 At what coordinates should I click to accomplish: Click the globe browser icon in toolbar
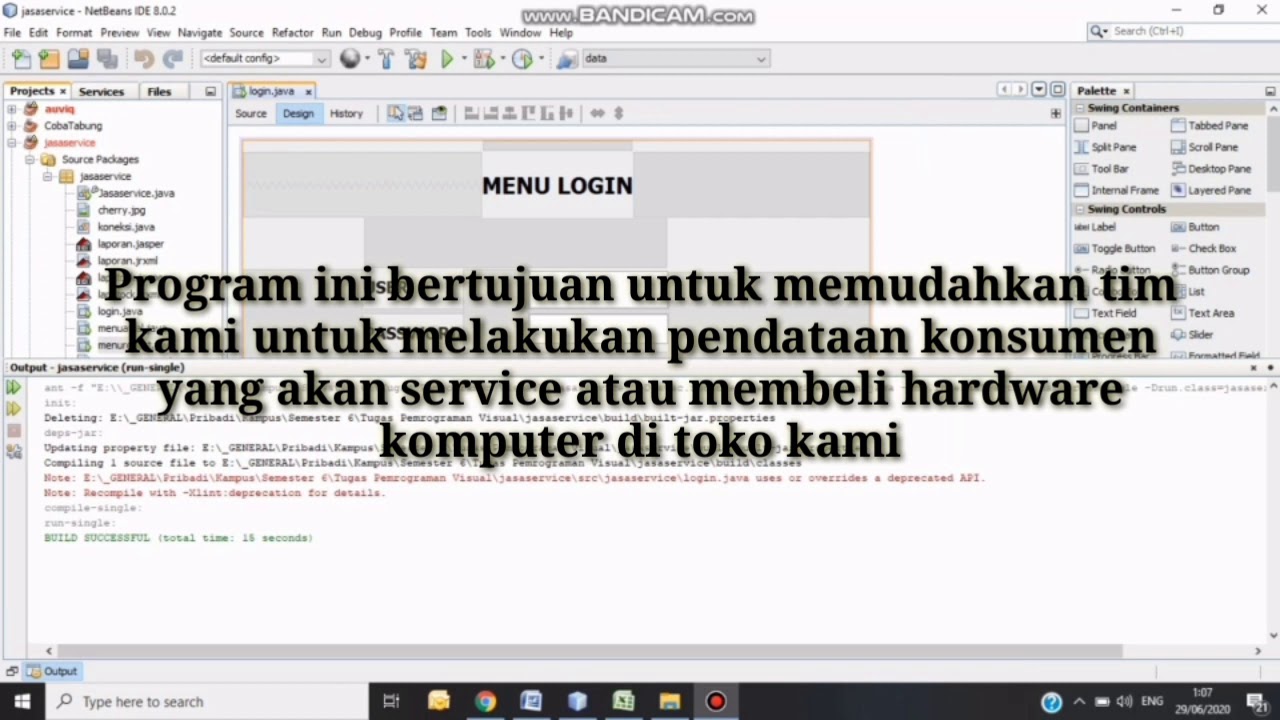pos(349,59)
